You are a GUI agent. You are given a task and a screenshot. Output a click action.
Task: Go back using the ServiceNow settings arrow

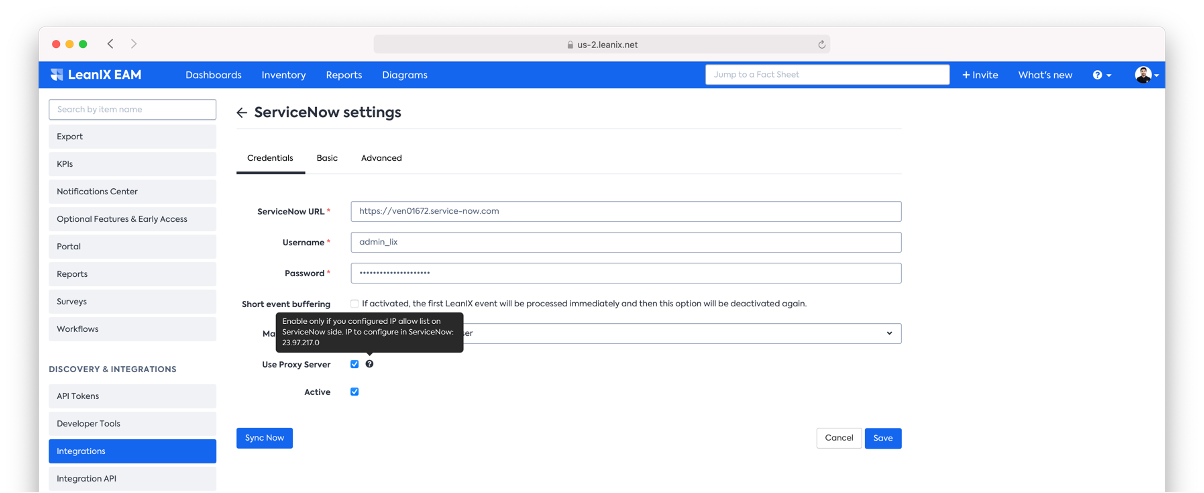pos(242,113)
